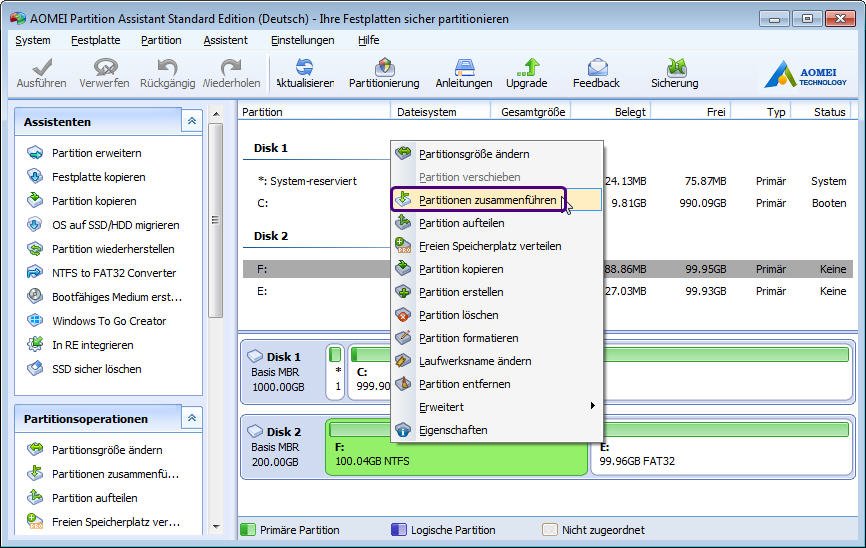Click sidebar scrollbar down arrow
Screen dimensions: 866x548
tap(216, 527)
